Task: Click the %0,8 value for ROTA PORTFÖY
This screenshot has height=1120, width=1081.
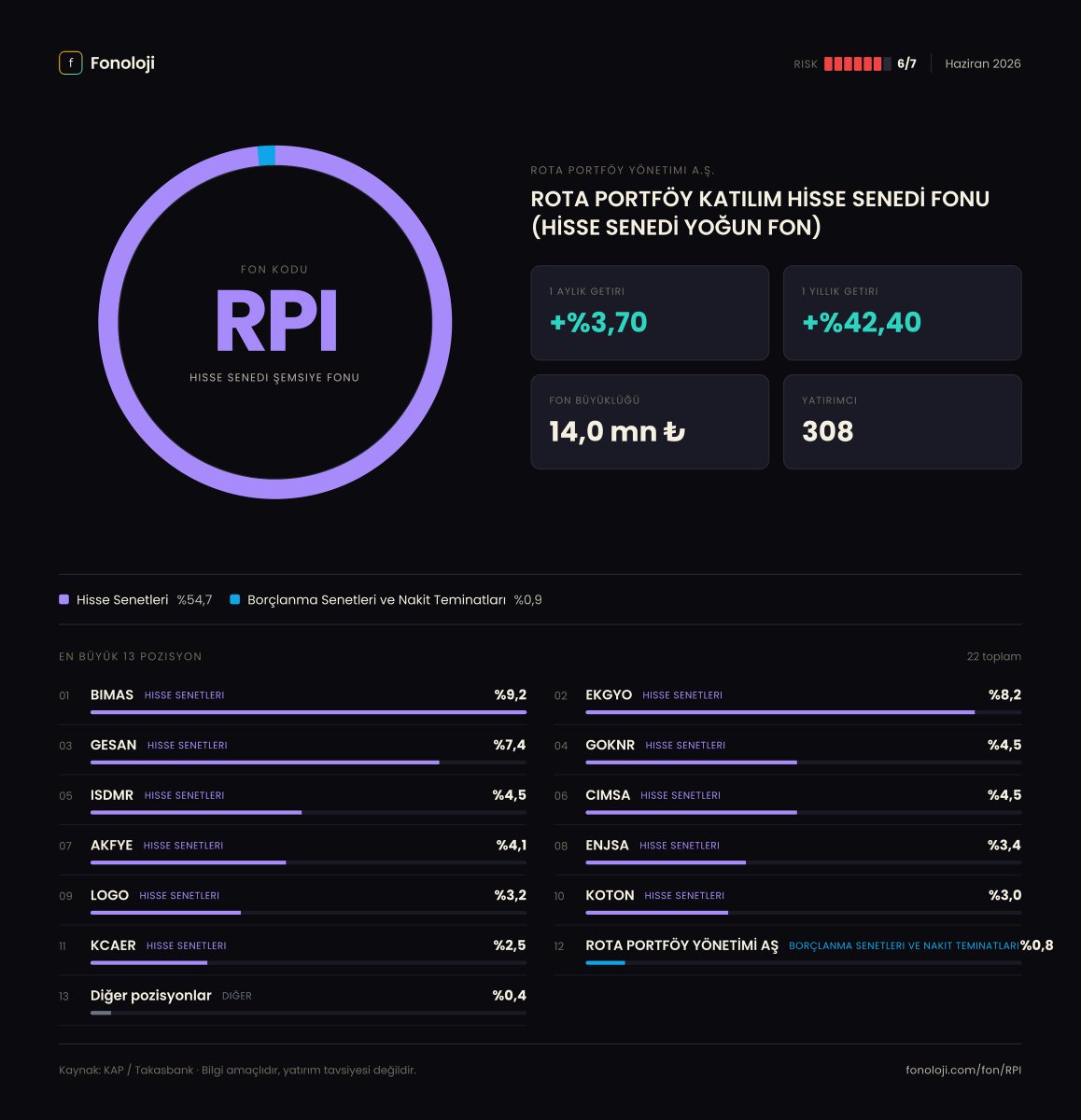Action: (x=1037, y=945)
